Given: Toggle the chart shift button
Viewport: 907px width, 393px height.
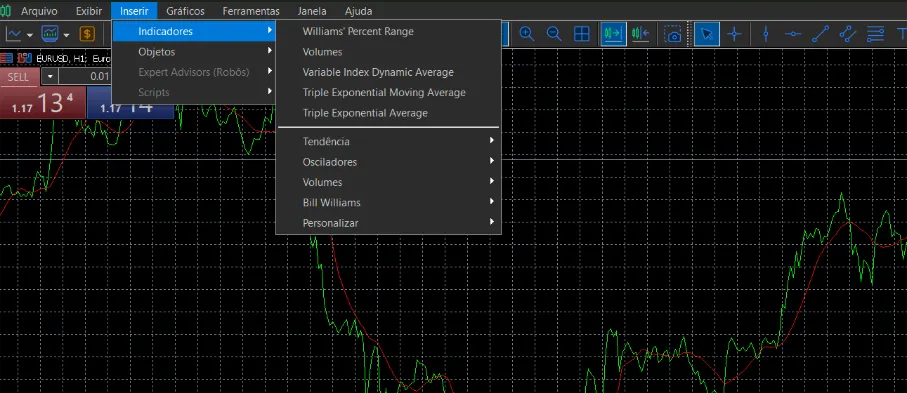Looking at the screenshot, I should (x=640, y=34).
